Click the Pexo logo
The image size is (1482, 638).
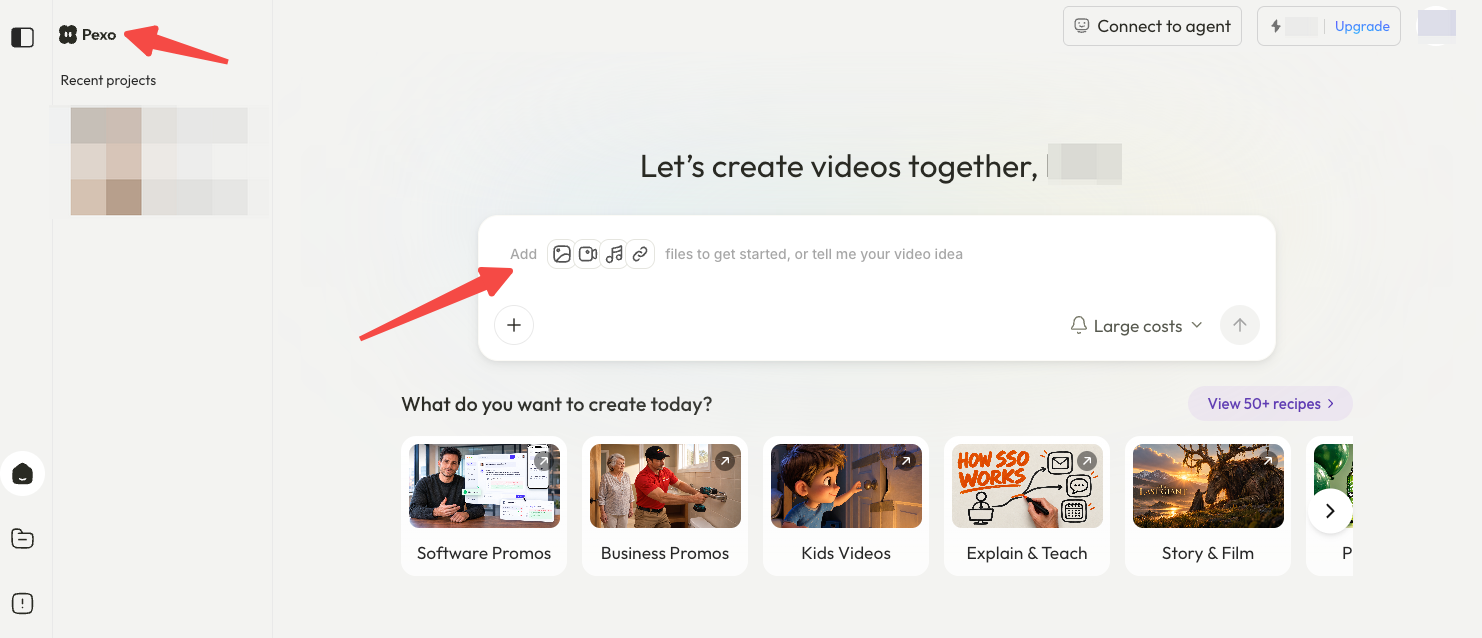click(x=87, y=35)
